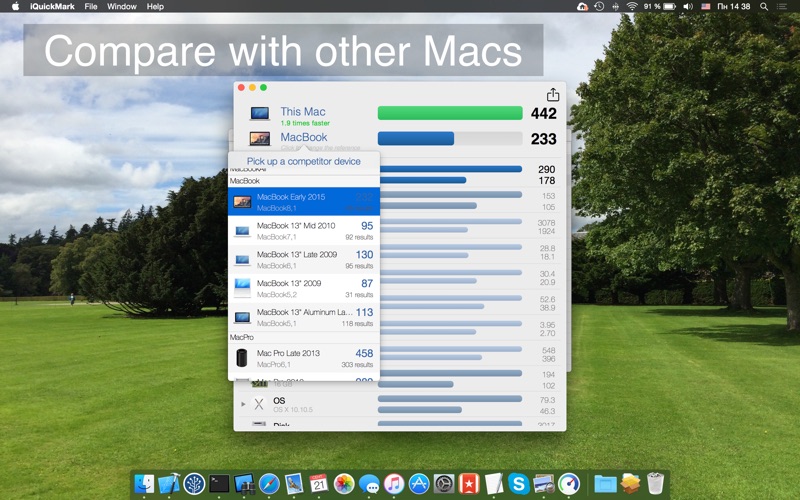Open the blue folder stack in Dock
800x500 pixels.
606,483
